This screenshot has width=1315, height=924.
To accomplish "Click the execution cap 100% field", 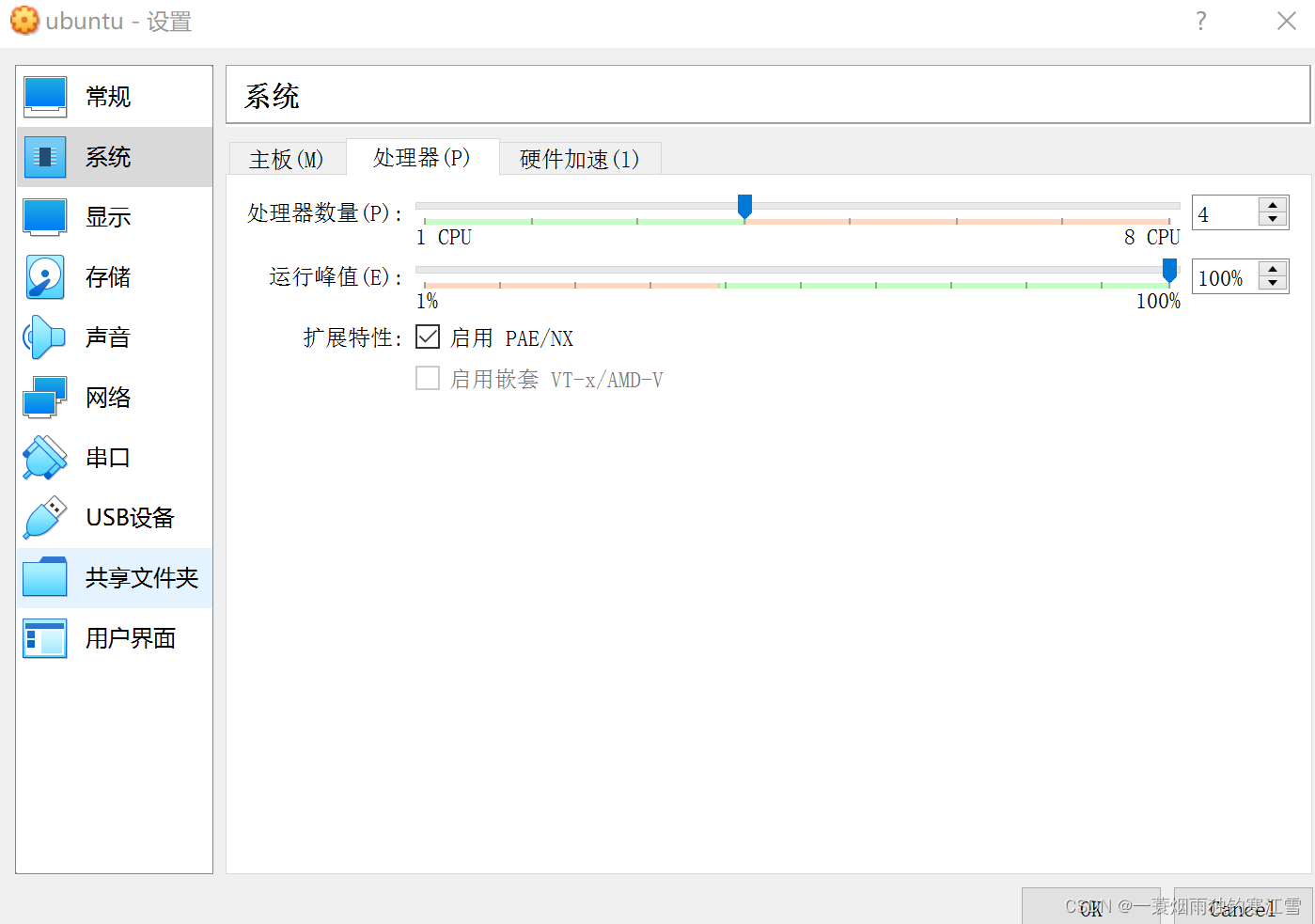I will pos(1226,277).
